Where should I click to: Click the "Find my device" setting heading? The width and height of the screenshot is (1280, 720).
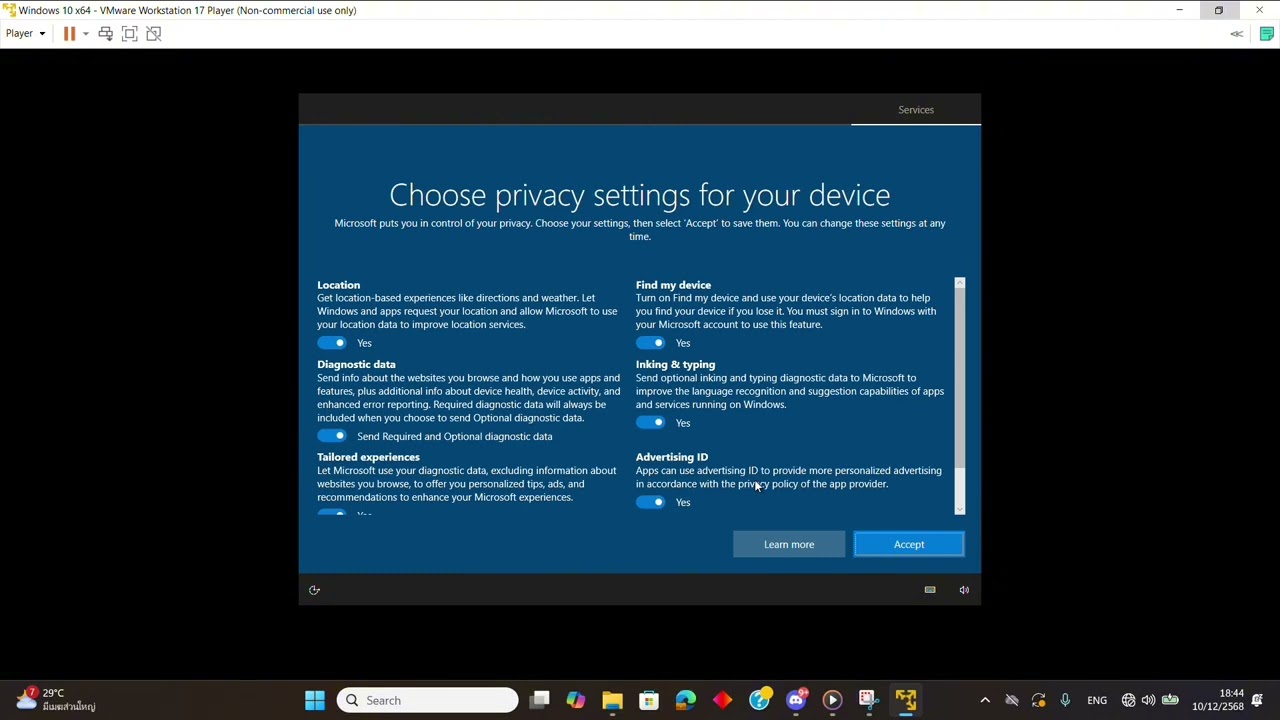pos(673,285)
